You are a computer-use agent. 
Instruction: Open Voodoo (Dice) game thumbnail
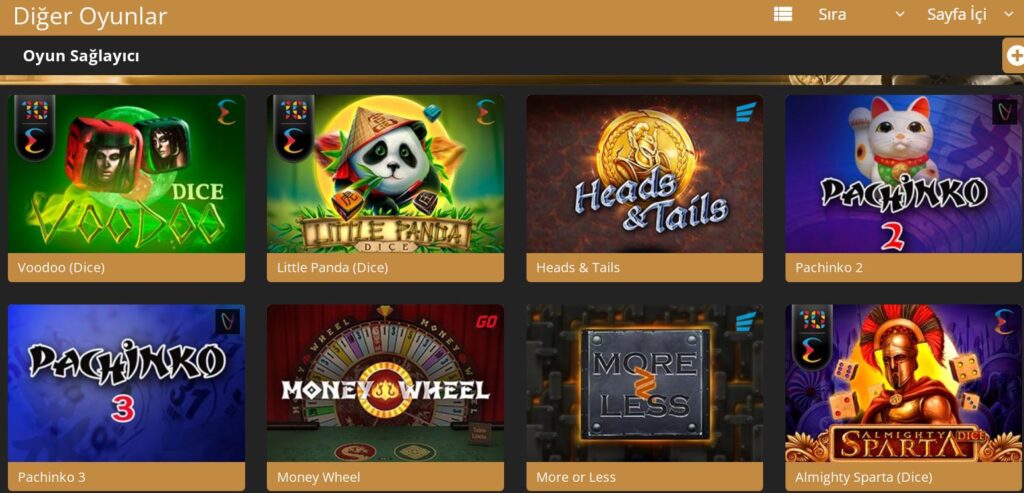(x=126, y=174)
